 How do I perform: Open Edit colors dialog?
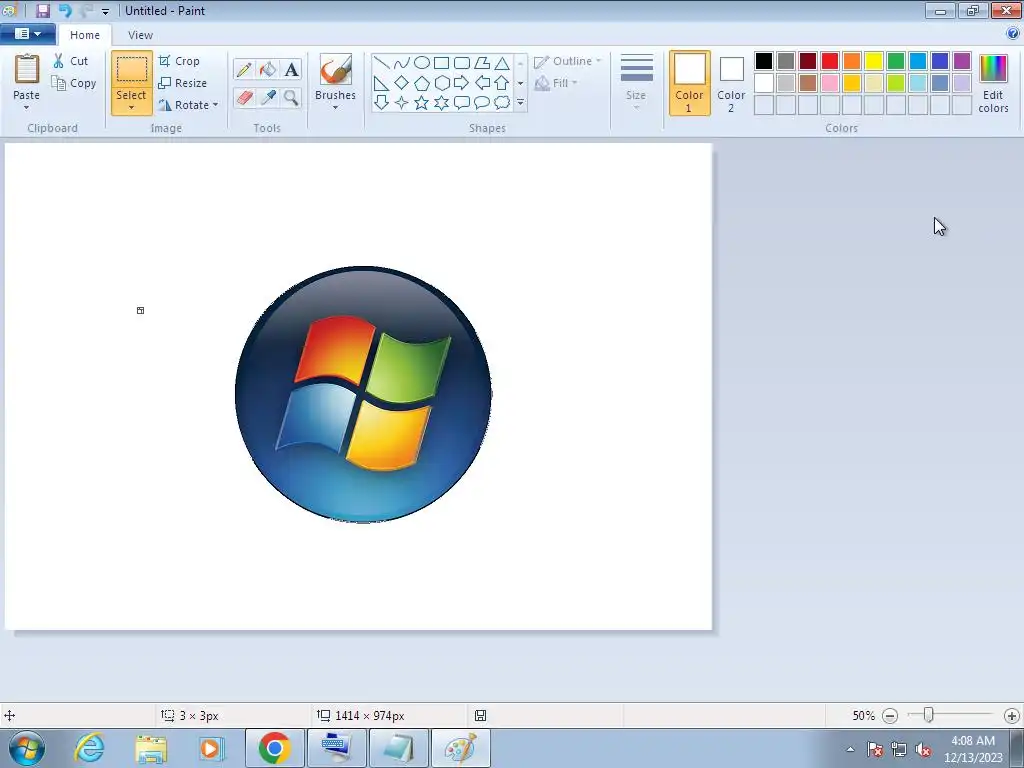coord(993,84)
